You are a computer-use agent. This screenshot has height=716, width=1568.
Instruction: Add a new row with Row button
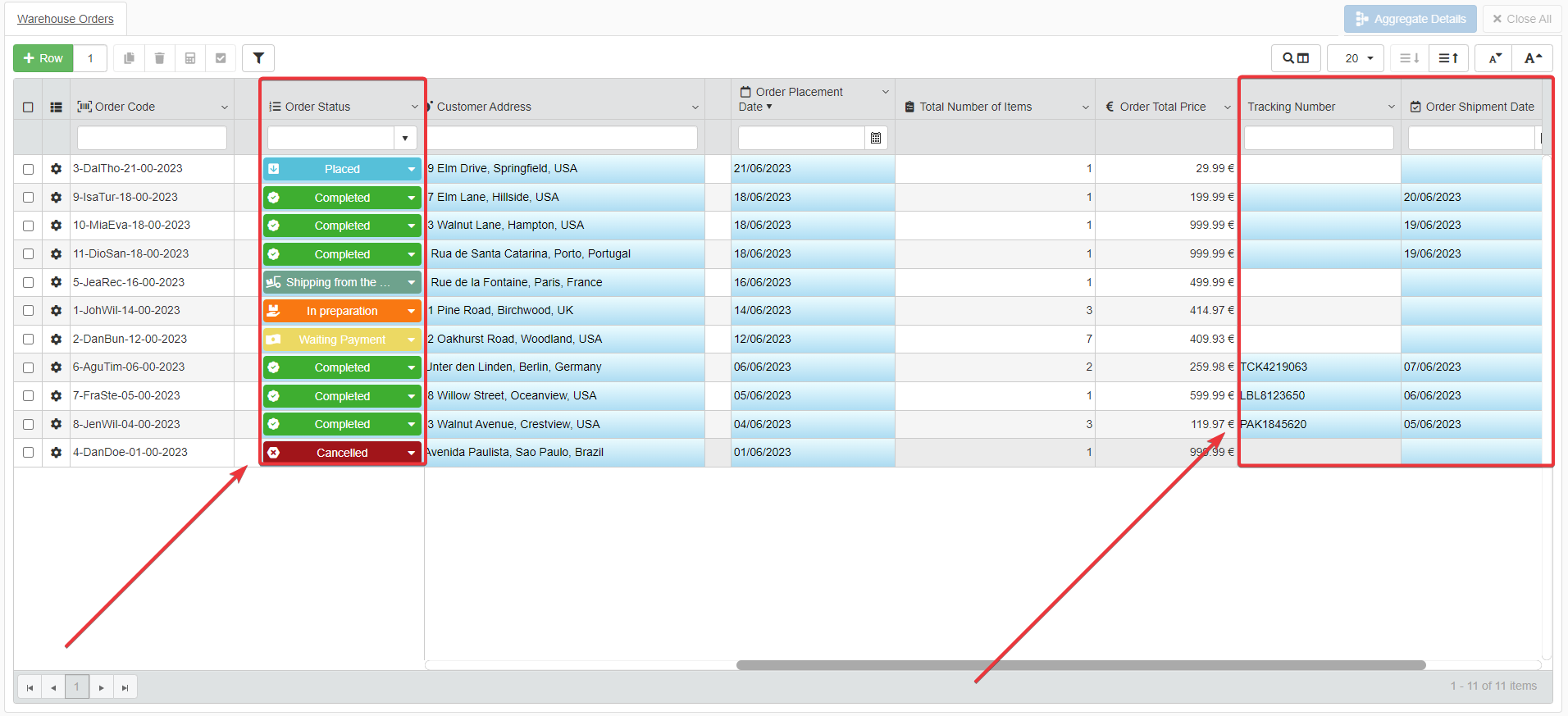click(43, 58)
